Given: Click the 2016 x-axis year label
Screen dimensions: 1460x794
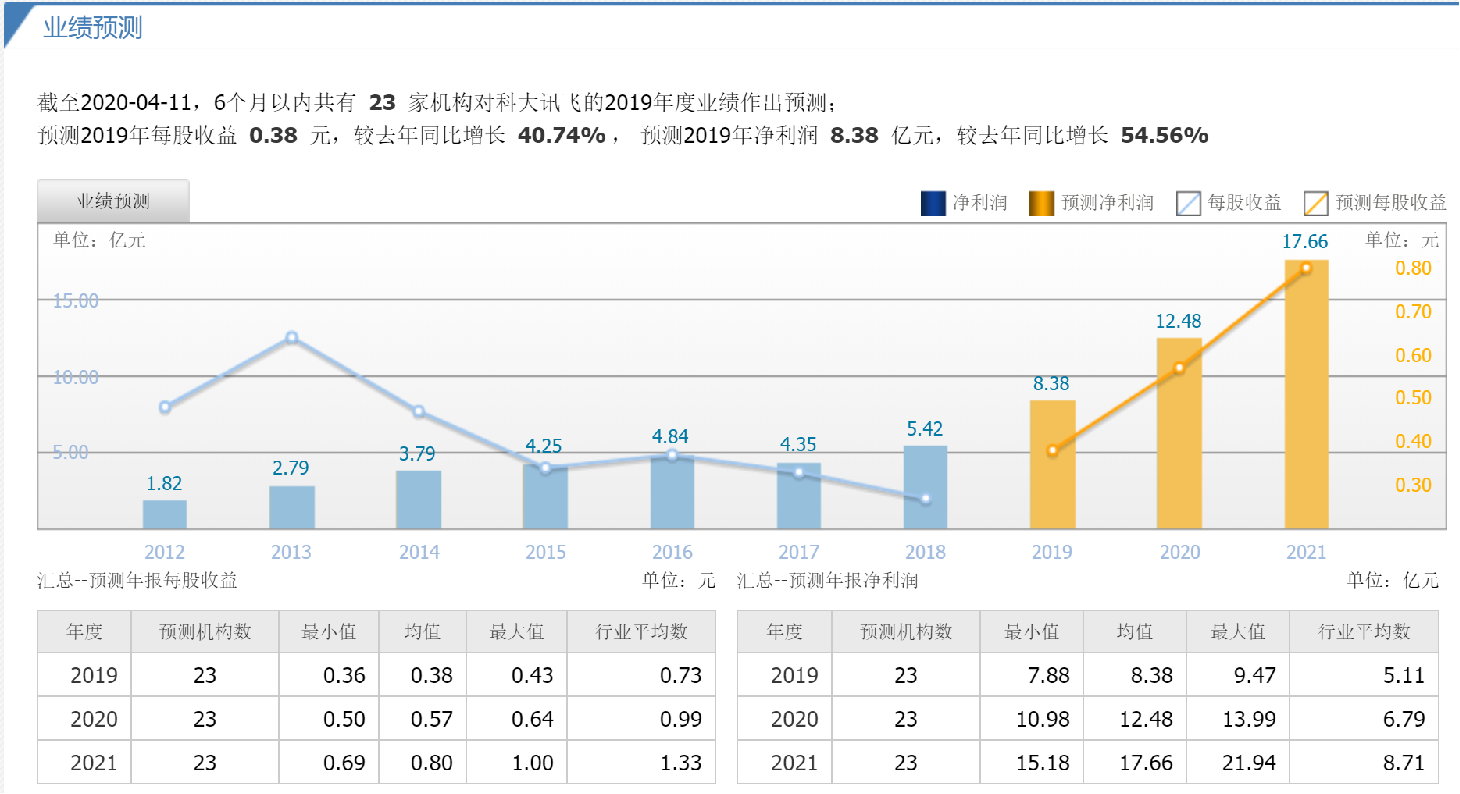Looking at the screenshot, I should point(672,552).
